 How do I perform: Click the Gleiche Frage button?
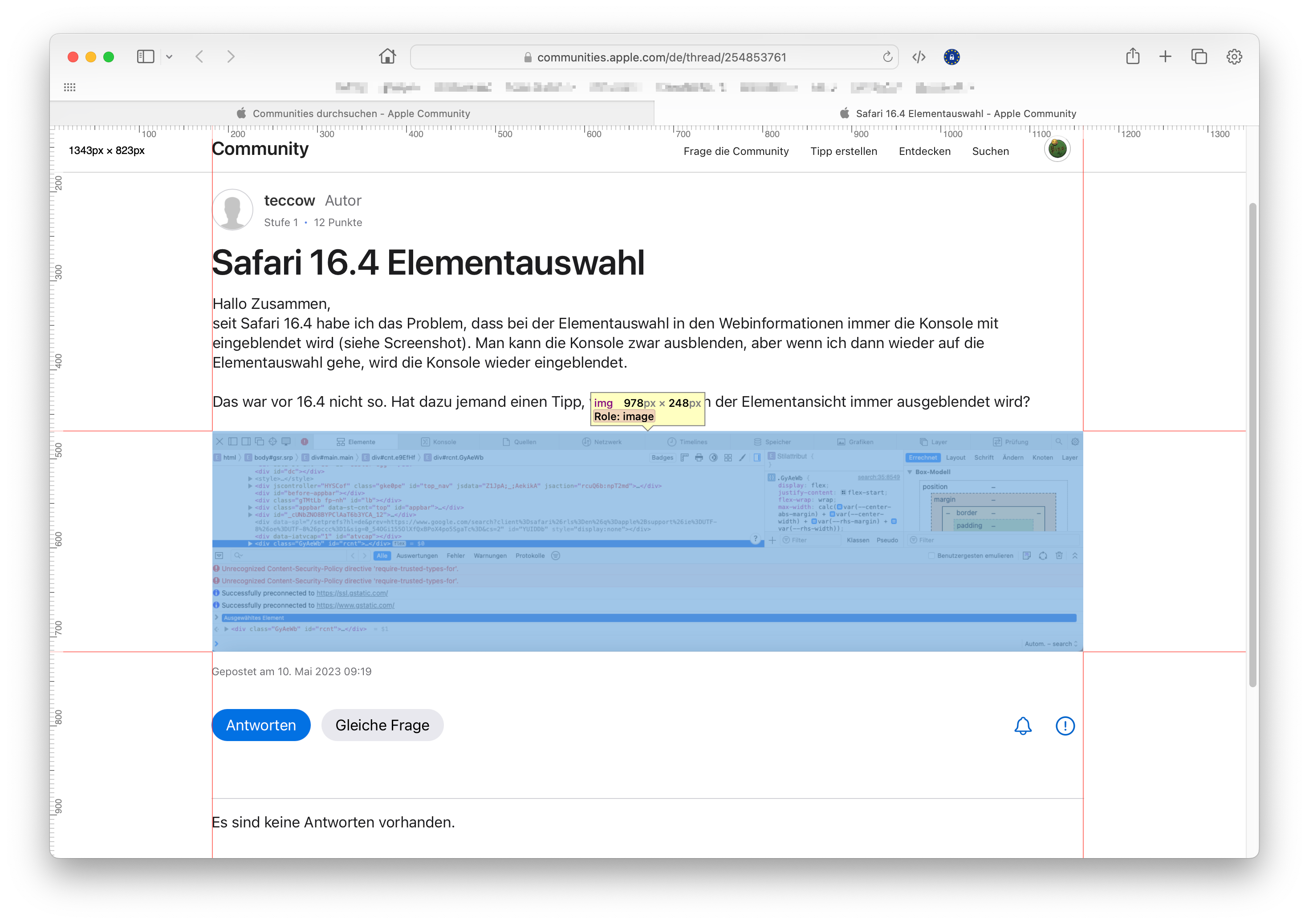click(x=382, y=725)
